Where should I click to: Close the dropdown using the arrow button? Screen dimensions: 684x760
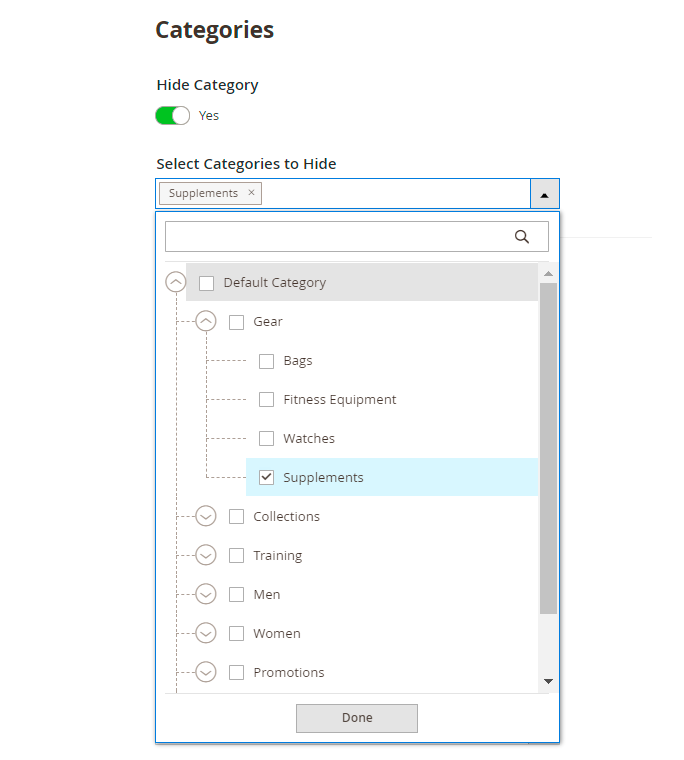(544, 194)
